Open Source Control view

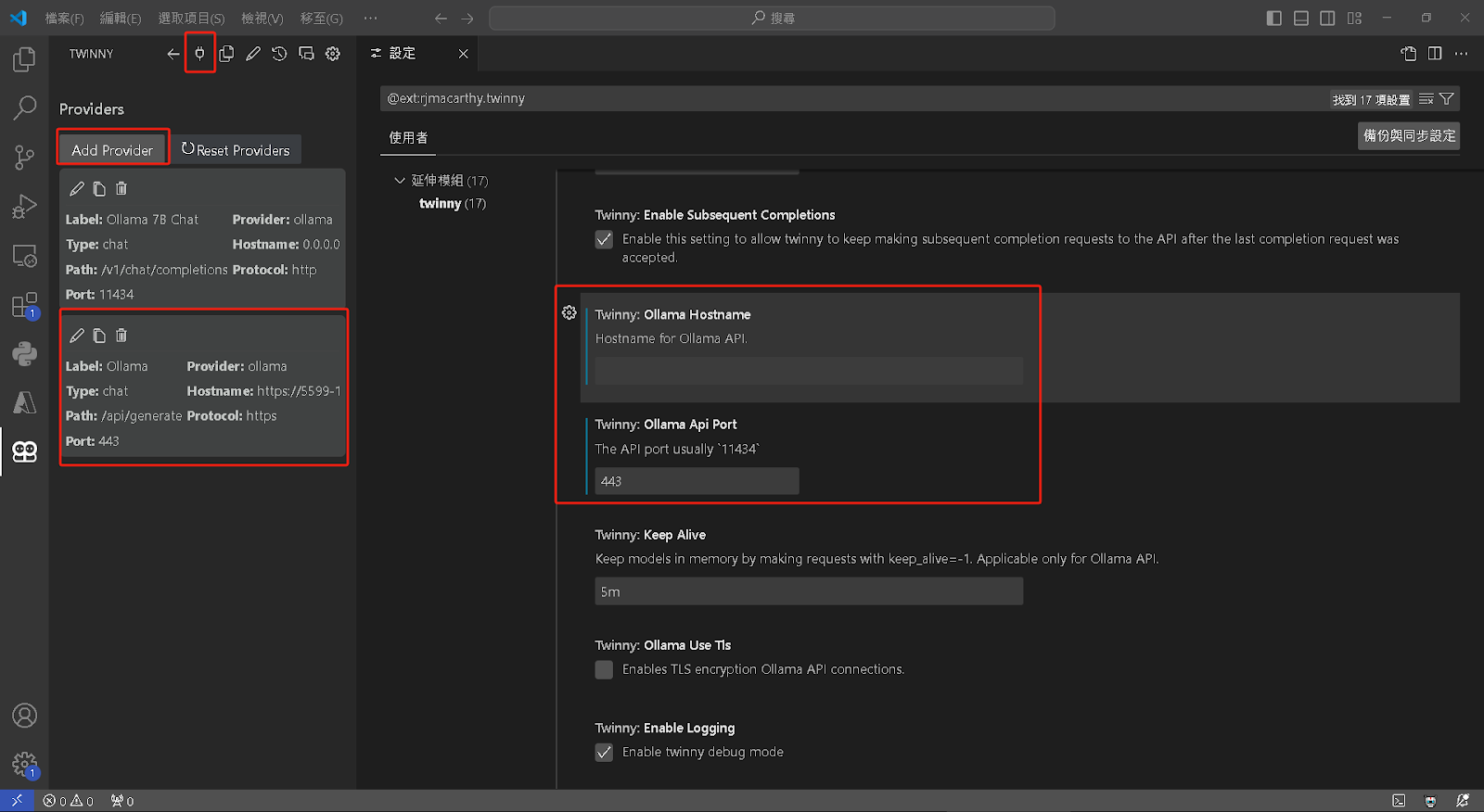[x=24, y=158]
